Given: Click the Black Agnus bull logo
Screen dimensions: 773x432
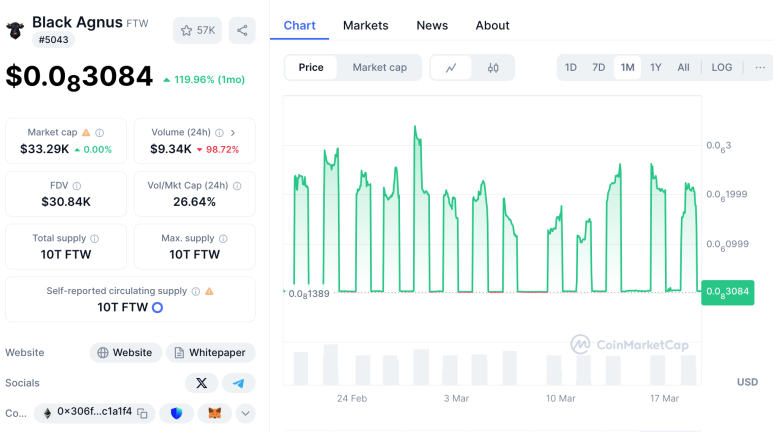Looking at the screenshot, I should 15,31.
